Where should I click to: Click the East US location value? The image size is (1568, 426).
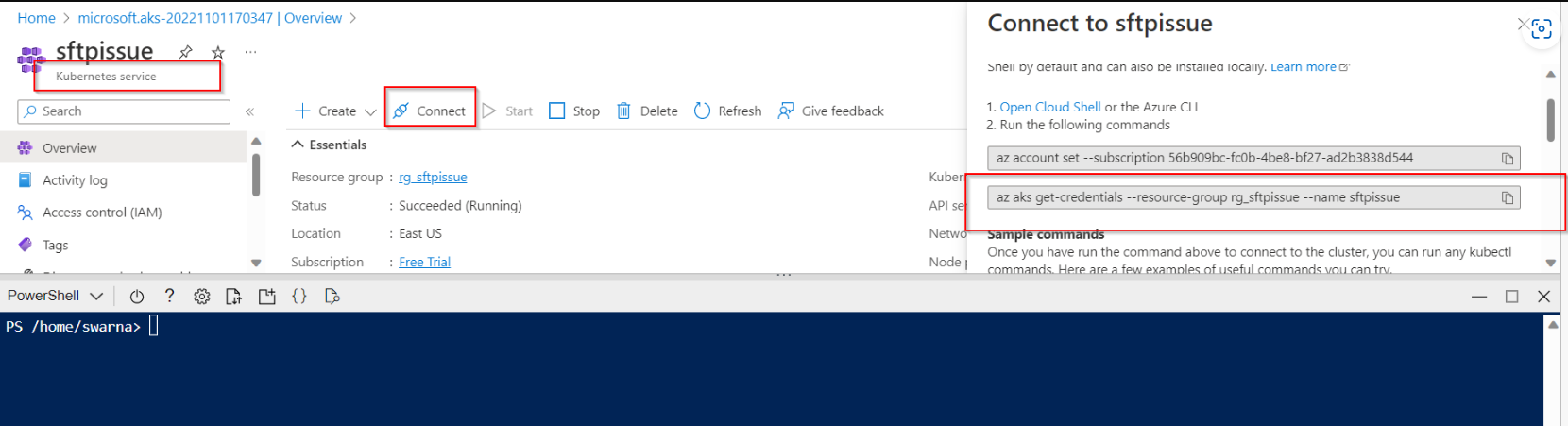click(420, 233)
